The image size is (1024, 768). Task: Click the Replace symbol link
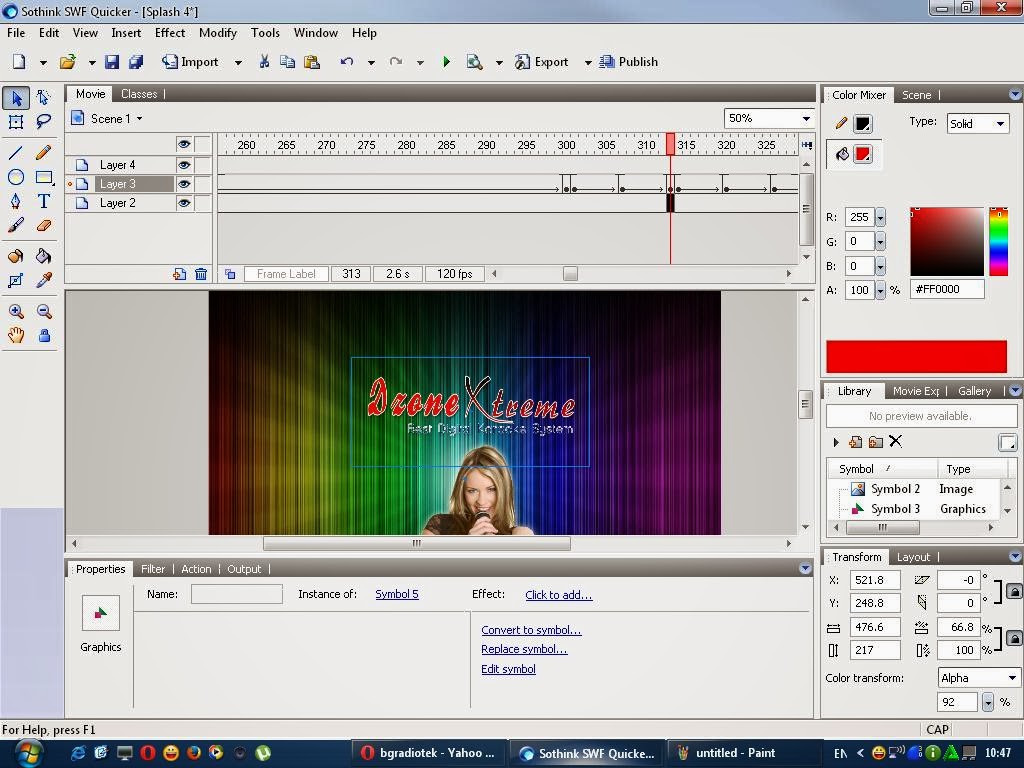(x=524, y=649)
